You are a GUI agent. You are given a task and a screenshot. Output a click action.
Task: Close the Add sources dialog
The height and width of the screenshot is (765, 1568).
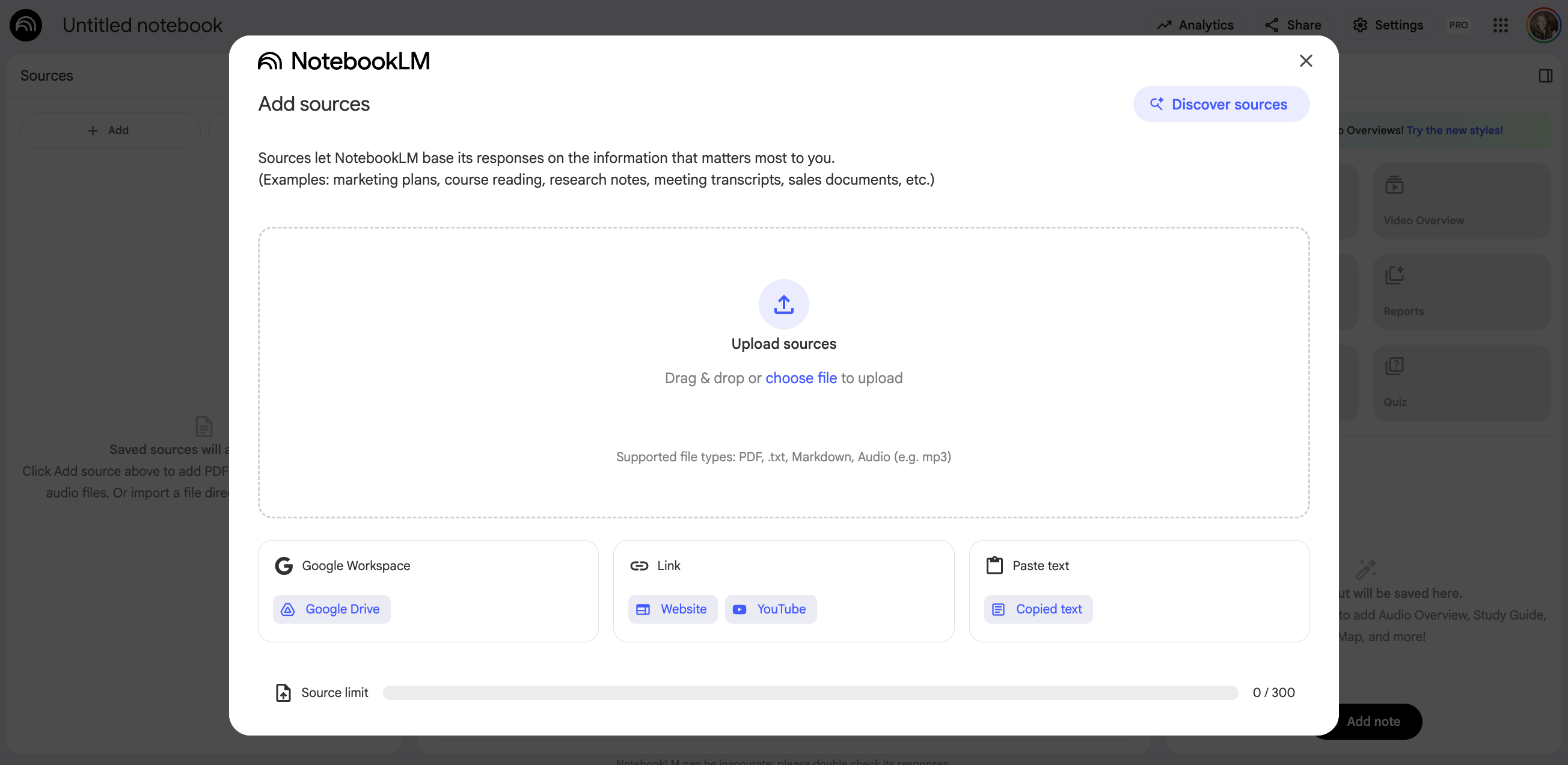click(1305, 61)
